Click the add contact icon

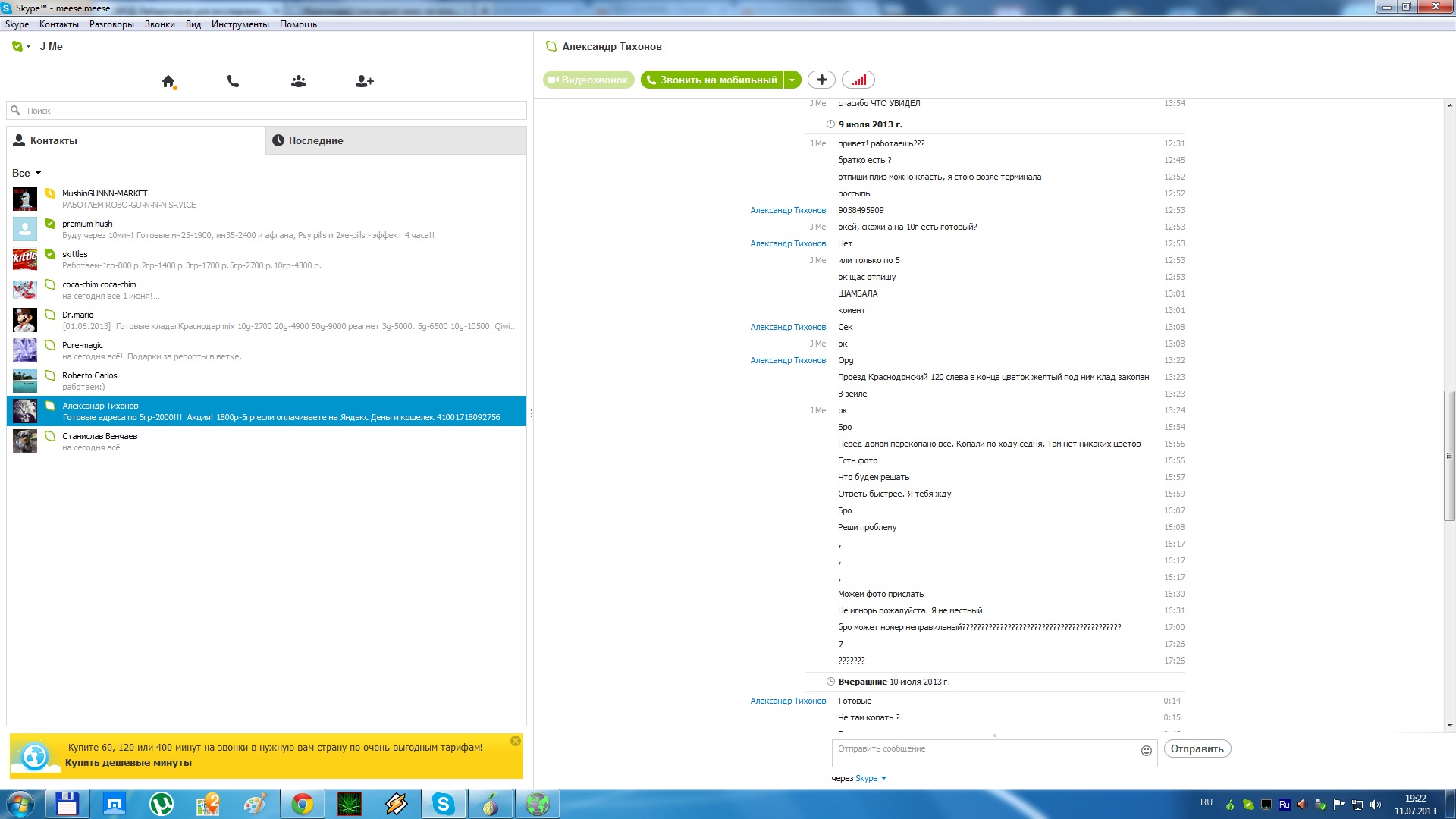pyautogui.click(x=364, y=81)
